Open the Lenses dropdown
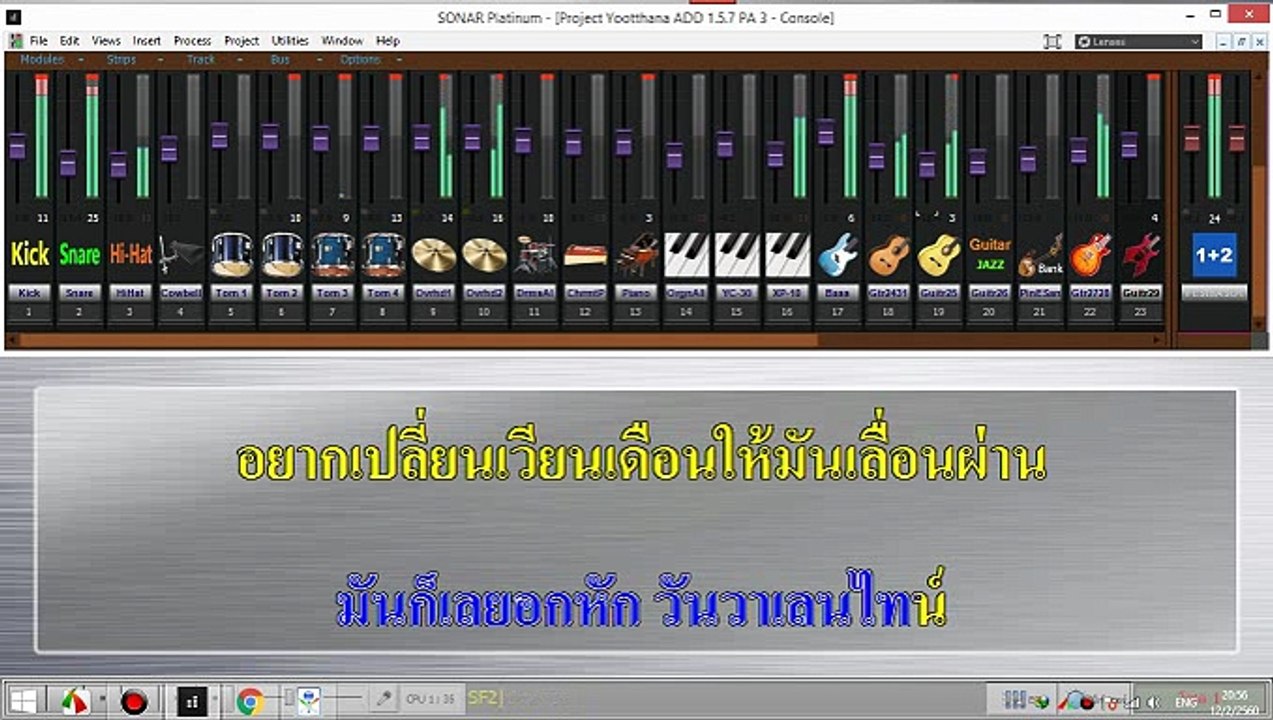Screen dimensions: 1273x720 1138,42
